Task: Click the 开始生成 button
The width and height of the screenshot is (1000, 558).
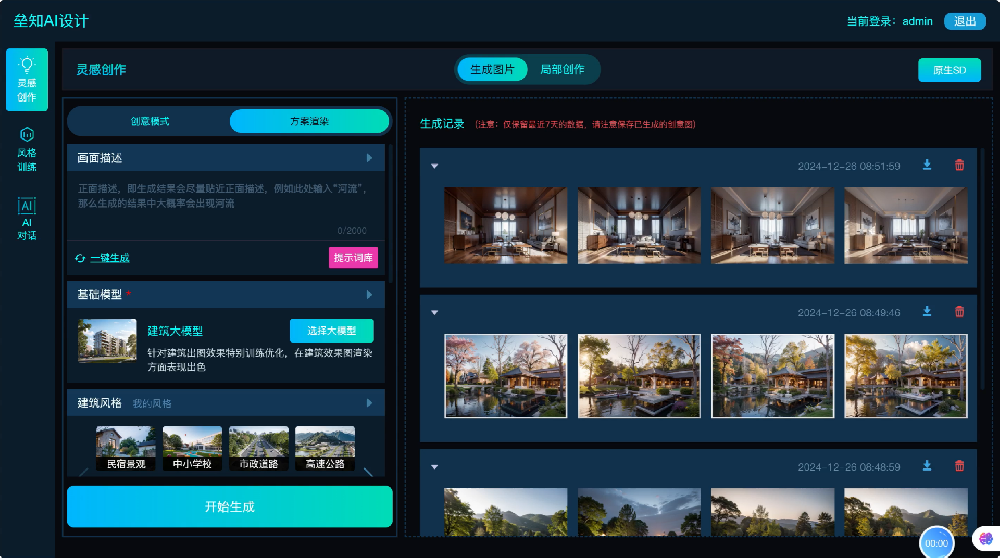Action: pos(229,506)
